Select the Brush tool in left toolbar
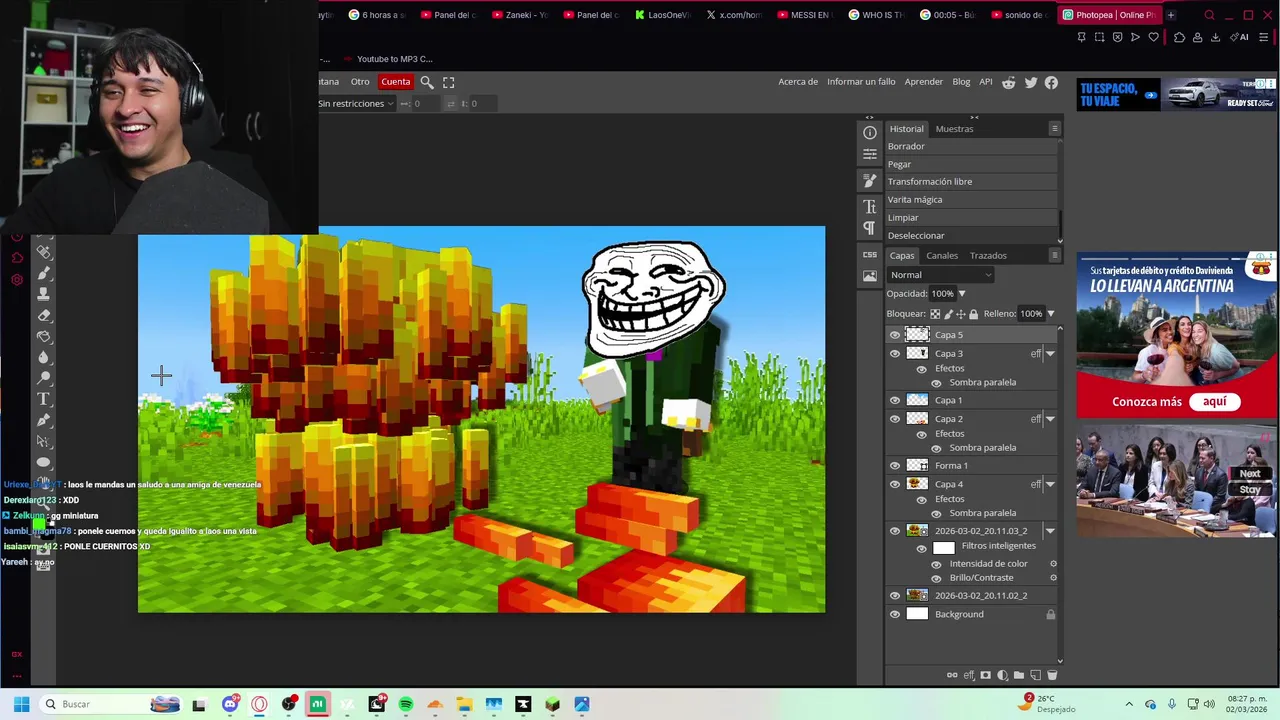Viewport: 1280px width, 720px height. click(x=44, y=273)
